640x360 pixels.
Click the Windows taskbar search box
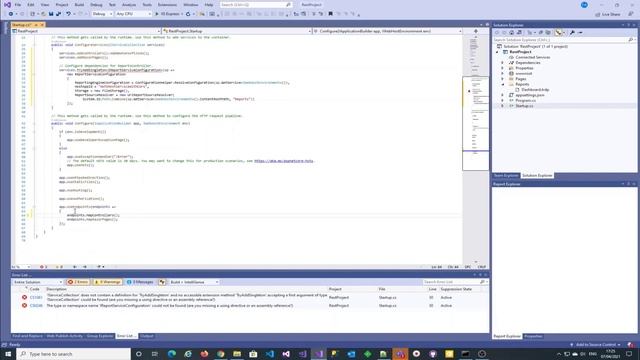[x=74, y=354]
